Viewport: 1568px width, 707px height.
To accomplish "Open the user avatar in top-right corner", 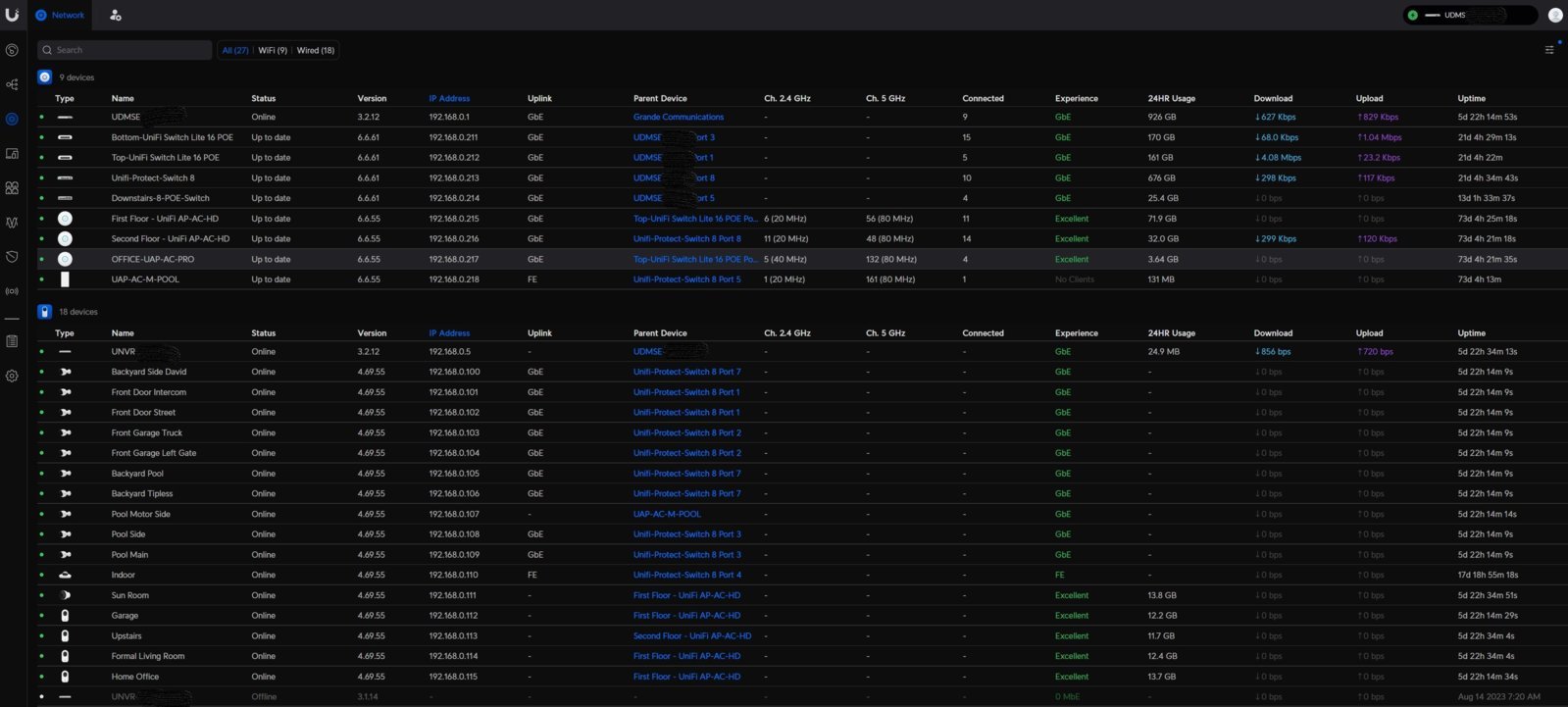I will pos(1555,15).
